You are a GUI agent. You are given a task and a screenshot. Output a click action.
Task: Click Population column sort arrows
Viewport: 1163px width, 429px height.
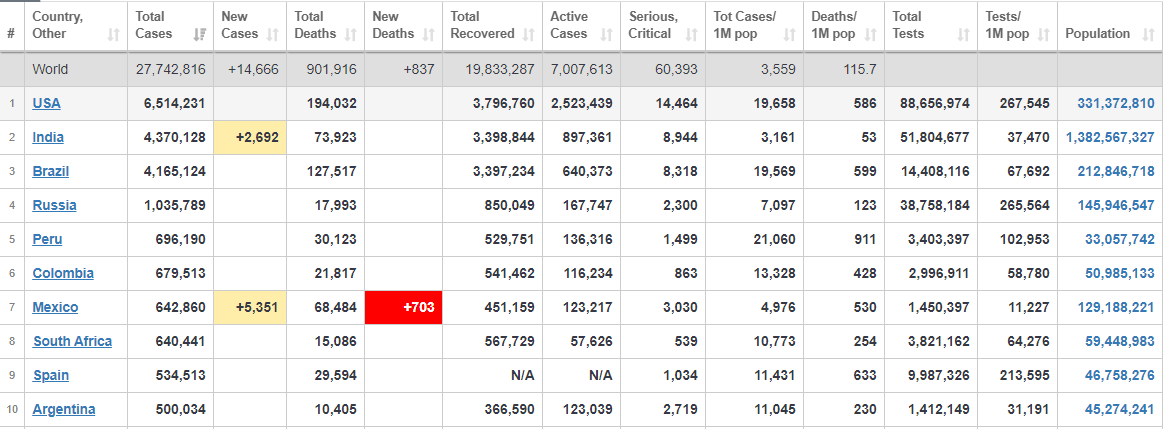(x=1147, y=34)
